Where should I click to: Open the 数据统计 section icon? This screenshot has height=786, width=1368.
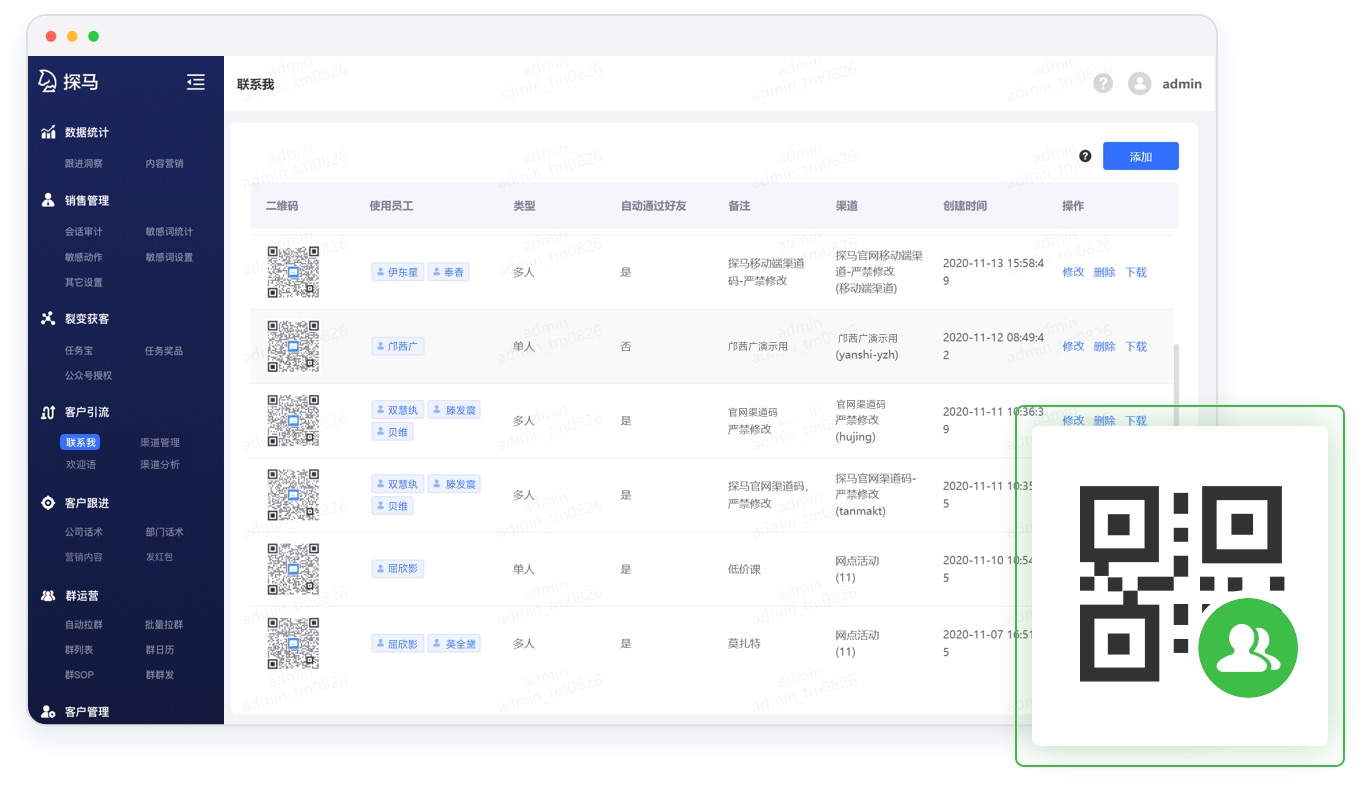coord(48,132)
